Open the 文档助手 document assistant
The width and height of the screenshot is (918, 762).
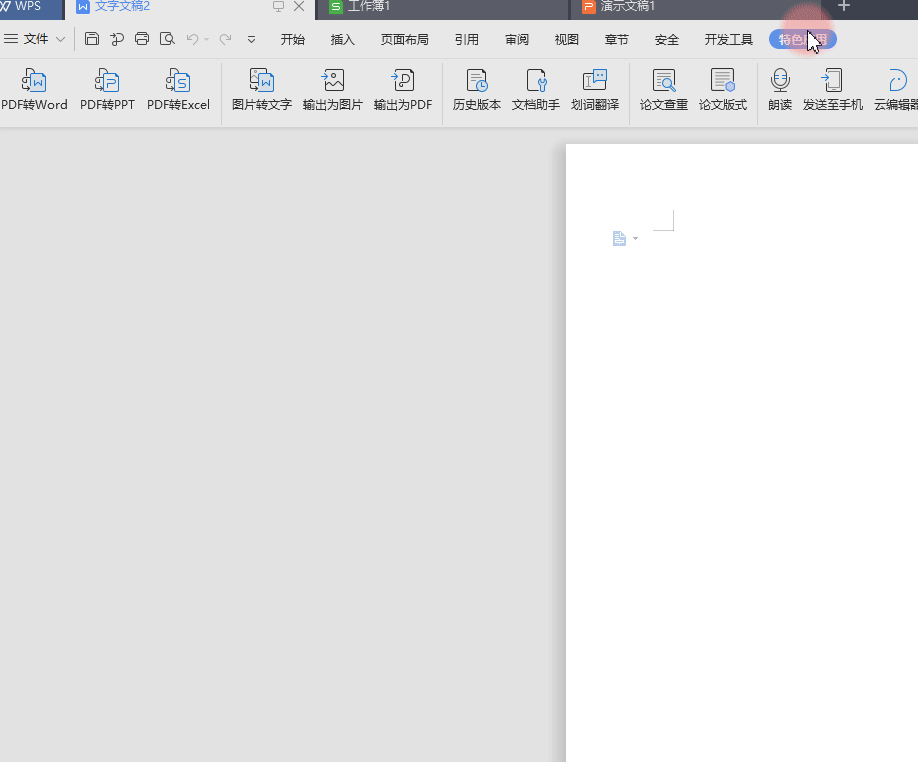click(536, 91)
